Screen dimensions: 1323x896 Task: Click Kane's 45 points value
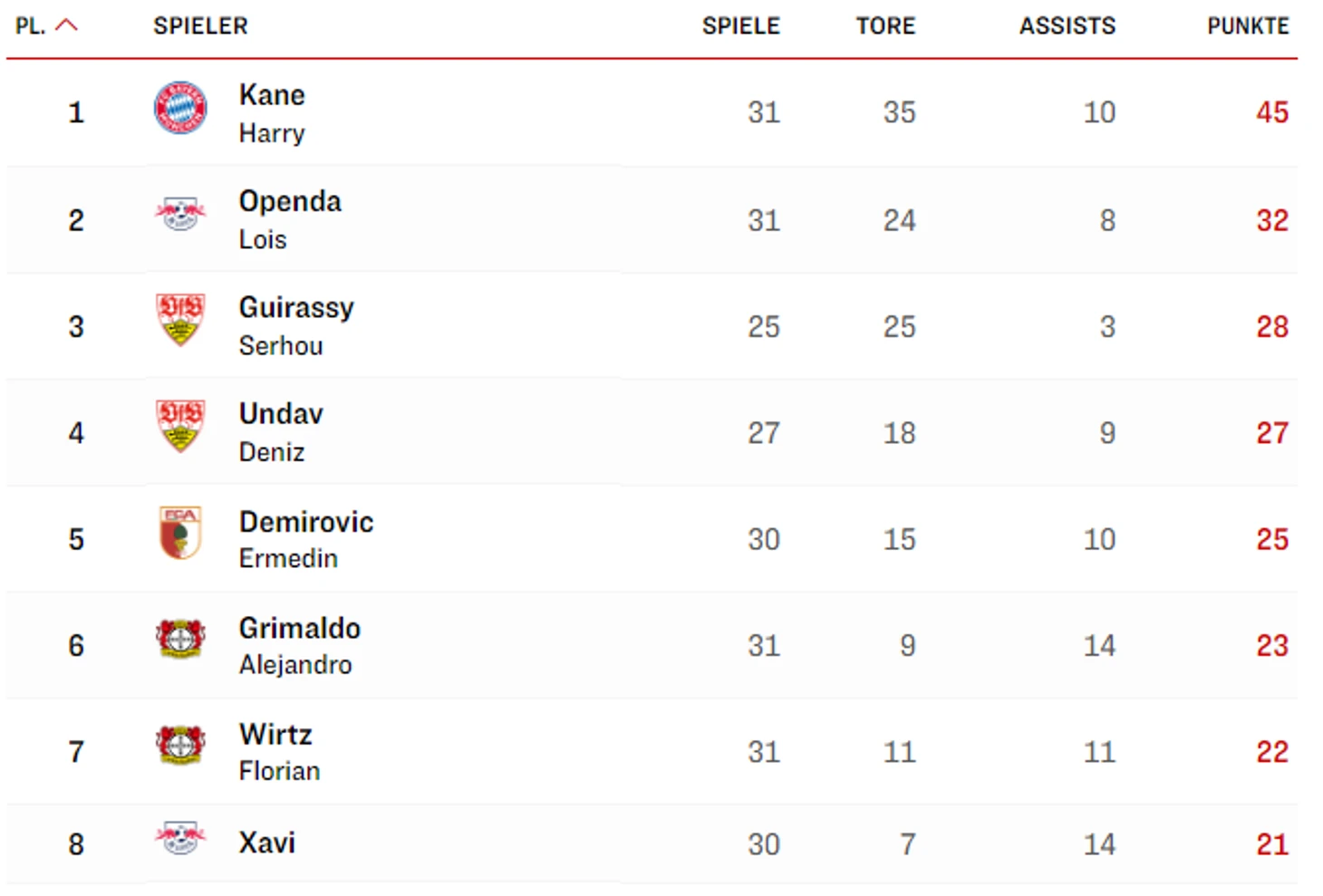(x=1272, y=112)
